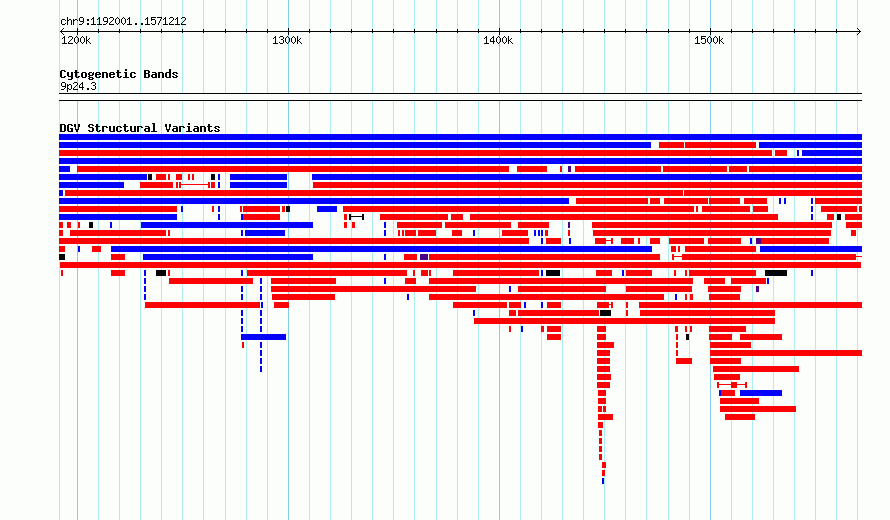Viewport: 890px width, 520px height.
Task: Select wide black bar near 1530k
Action: click(776, 273)
